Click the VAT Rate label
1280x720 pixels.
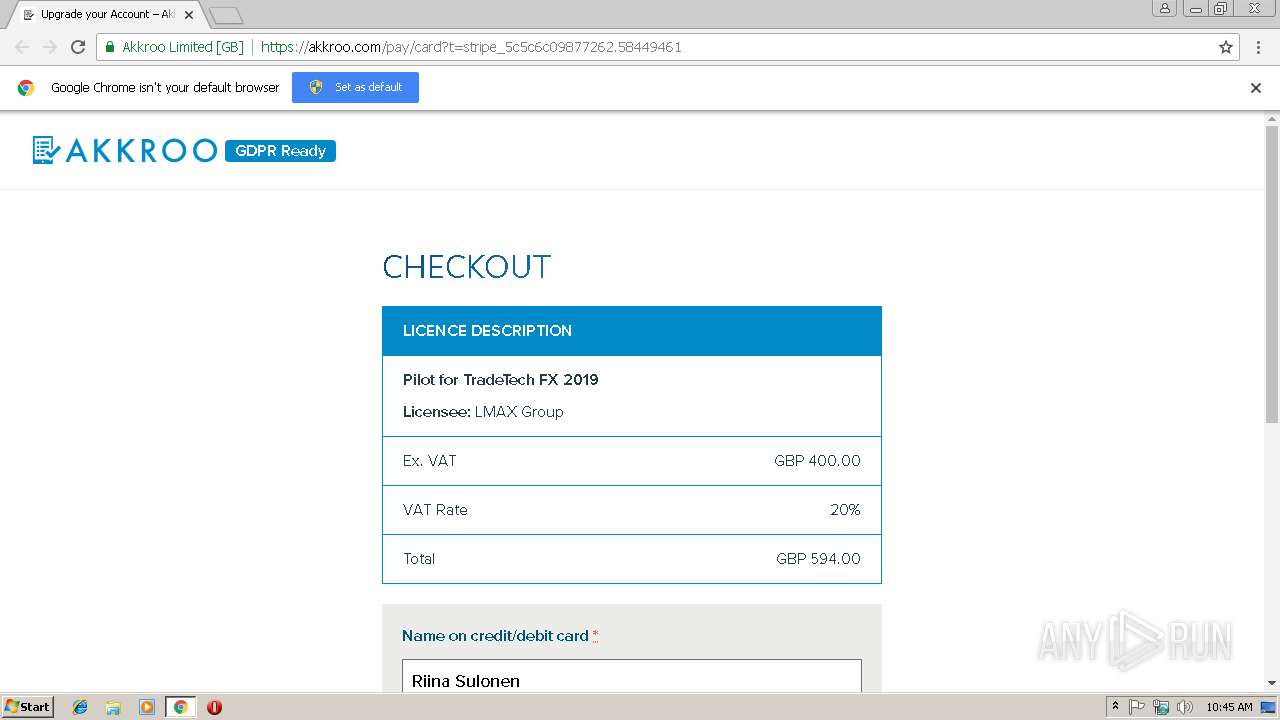point(435,510)
